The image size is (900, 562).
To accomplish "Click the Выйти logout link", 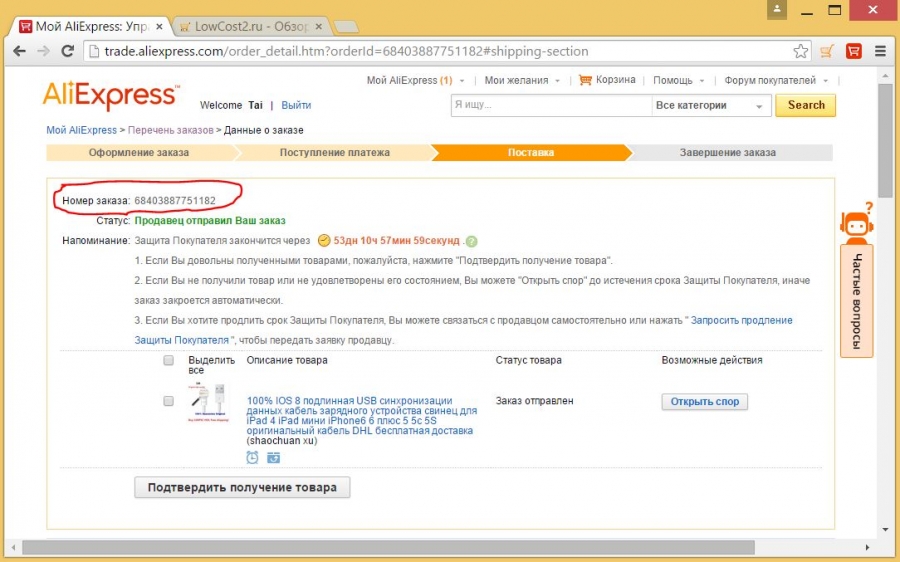I will coord(296,105).
